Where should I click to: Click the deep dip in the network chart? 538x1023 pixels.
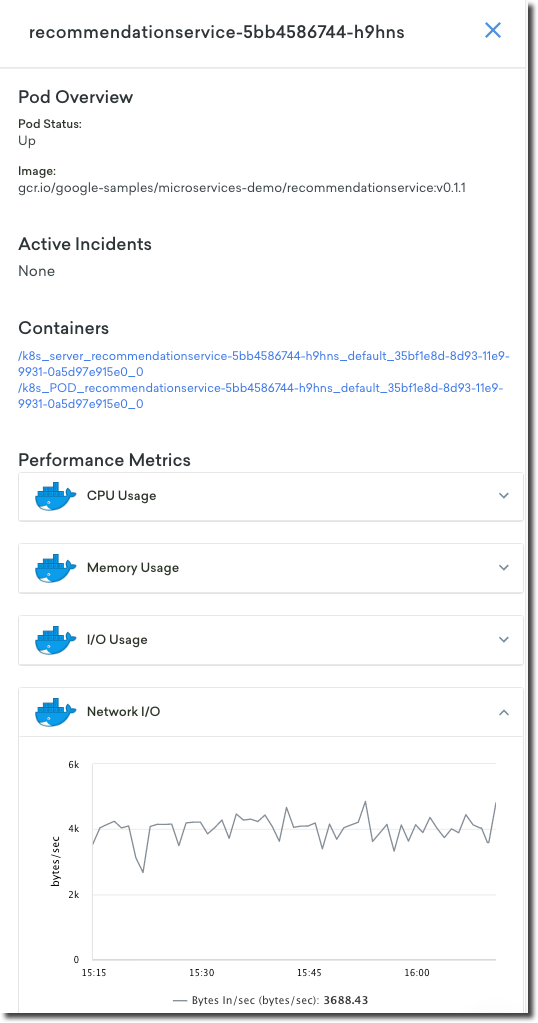click(x=143, y=872)
